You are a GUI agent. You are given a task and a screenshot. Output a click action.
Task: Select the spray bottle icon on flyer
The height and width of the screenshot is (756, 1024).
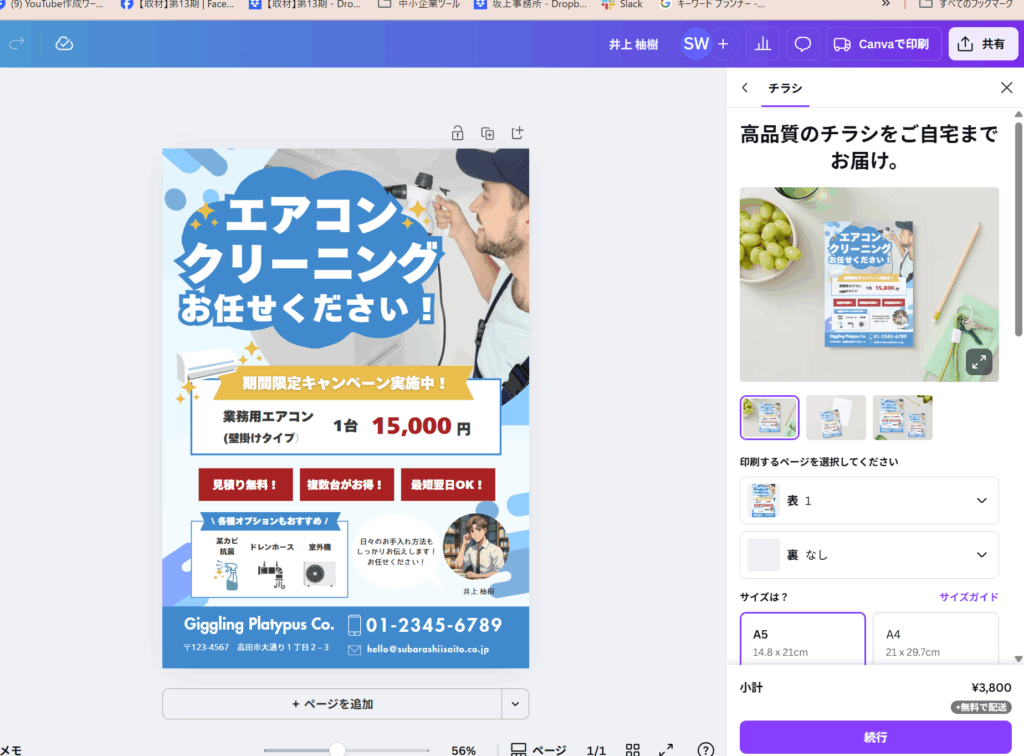tap(227, 575)
